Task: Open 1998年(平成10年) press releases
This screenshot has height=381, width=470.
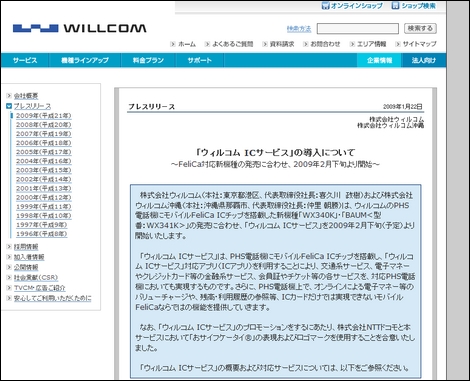Action: point(44,216)
